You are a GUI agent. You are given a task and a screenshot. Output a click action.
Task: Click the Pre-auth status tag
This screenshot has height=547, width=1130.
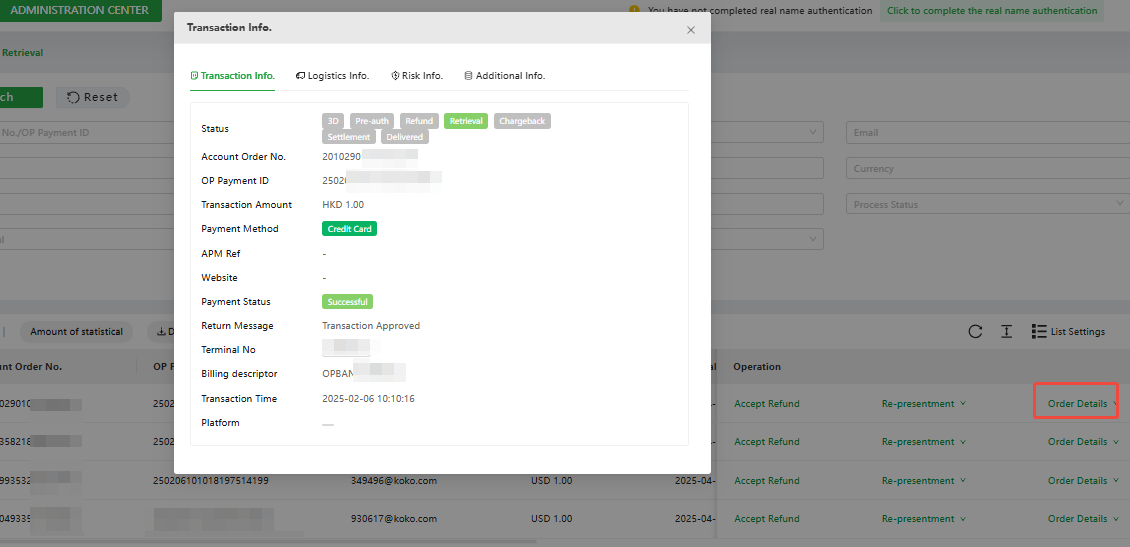point(372,121)
